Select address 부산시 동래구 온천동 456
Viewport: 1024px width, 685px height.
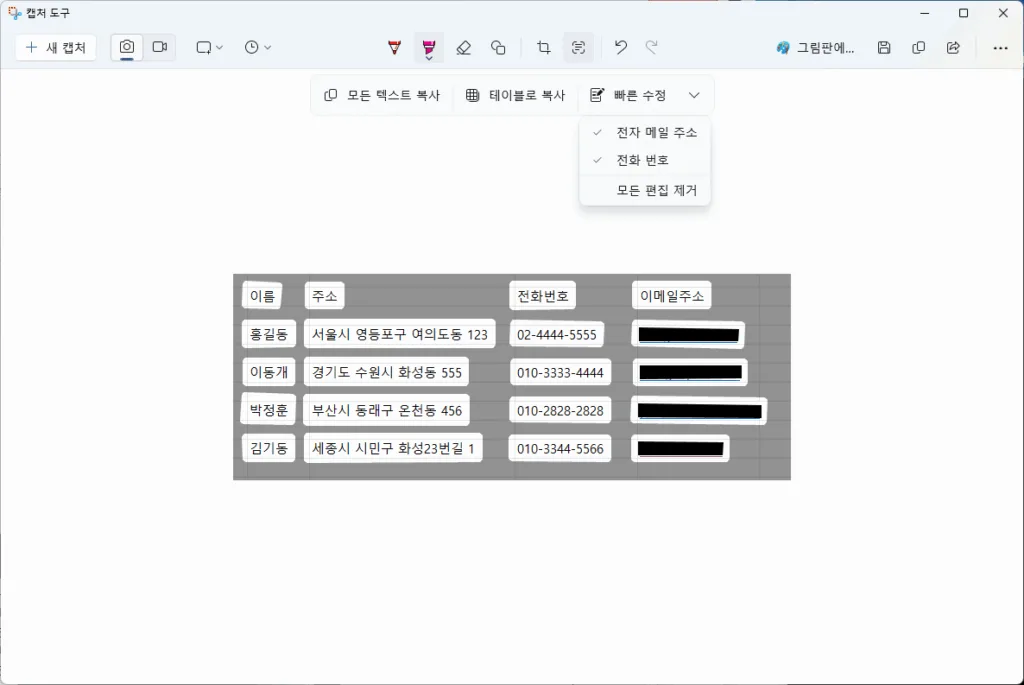pos(387,410)
